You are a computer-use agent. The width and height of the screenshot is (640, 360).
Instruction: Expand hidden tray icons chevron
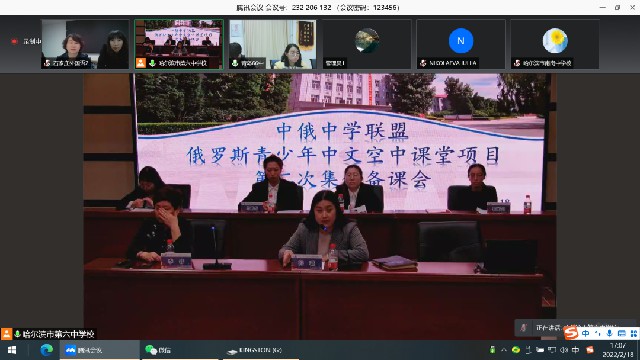(504, 350)
